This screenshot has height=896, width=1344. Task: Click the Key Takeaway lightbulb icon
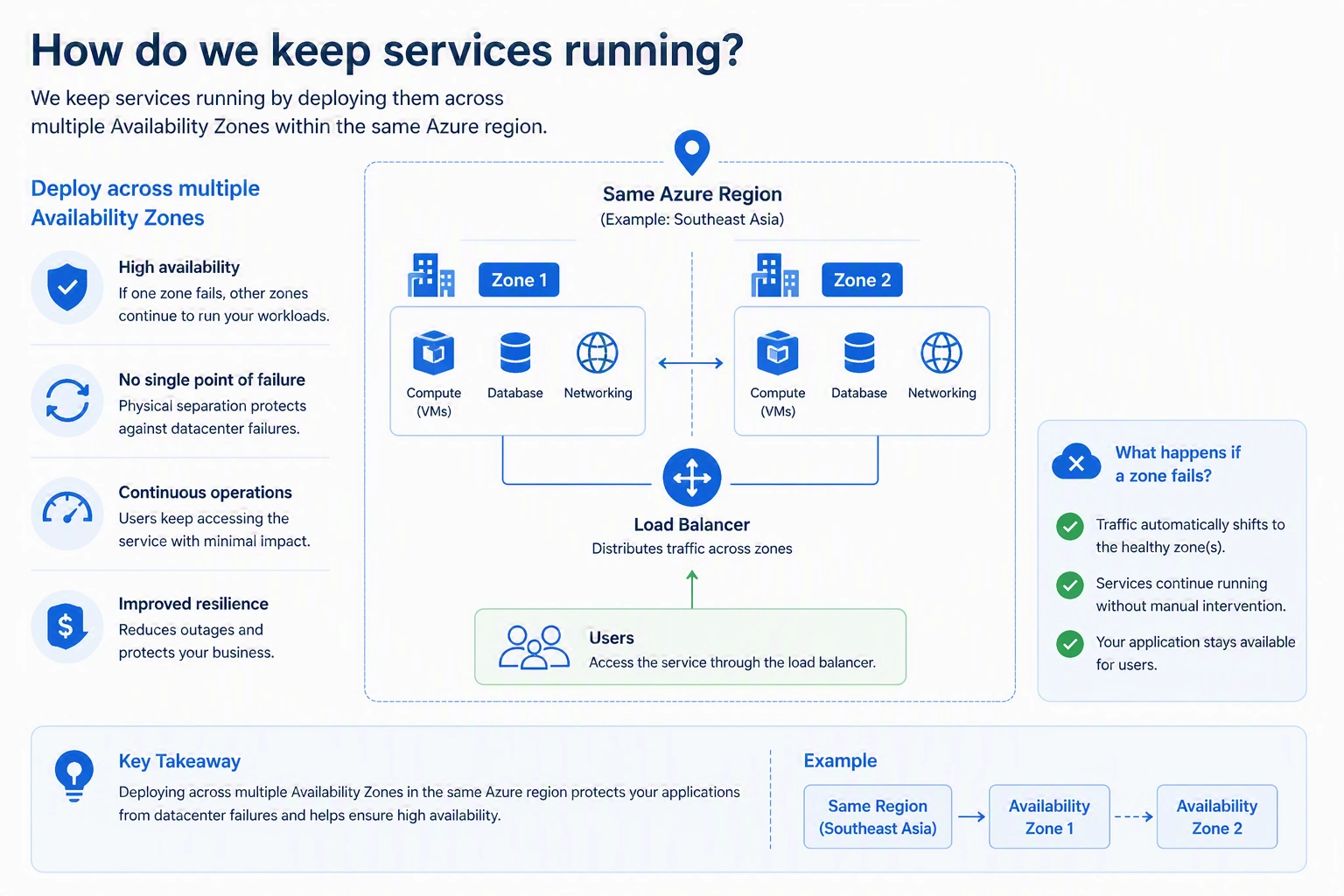[x=73, y=775]
